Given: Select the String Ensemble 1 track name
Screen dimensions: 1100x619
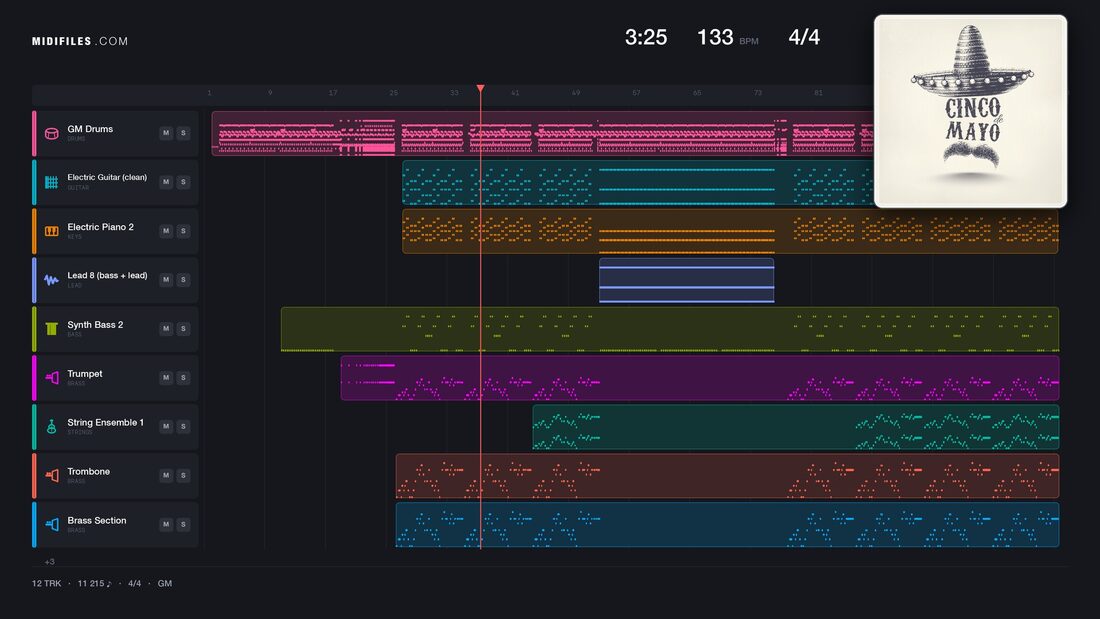Looking at the screenshot, I should coord(105,422).
